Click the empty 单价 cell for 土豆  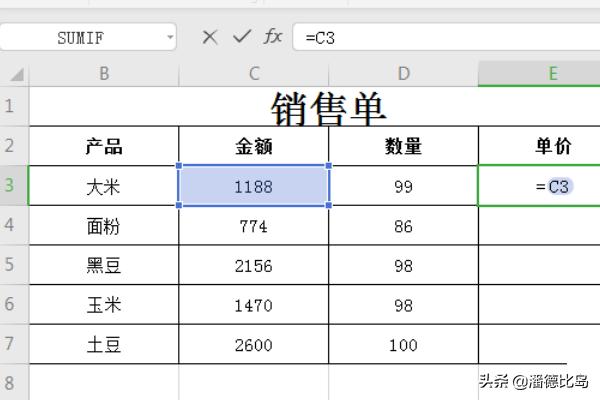[x=539, y=344]
